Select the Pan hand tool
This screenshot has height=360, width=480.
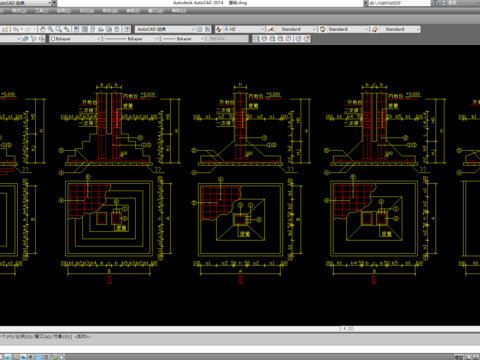(43, 29)
